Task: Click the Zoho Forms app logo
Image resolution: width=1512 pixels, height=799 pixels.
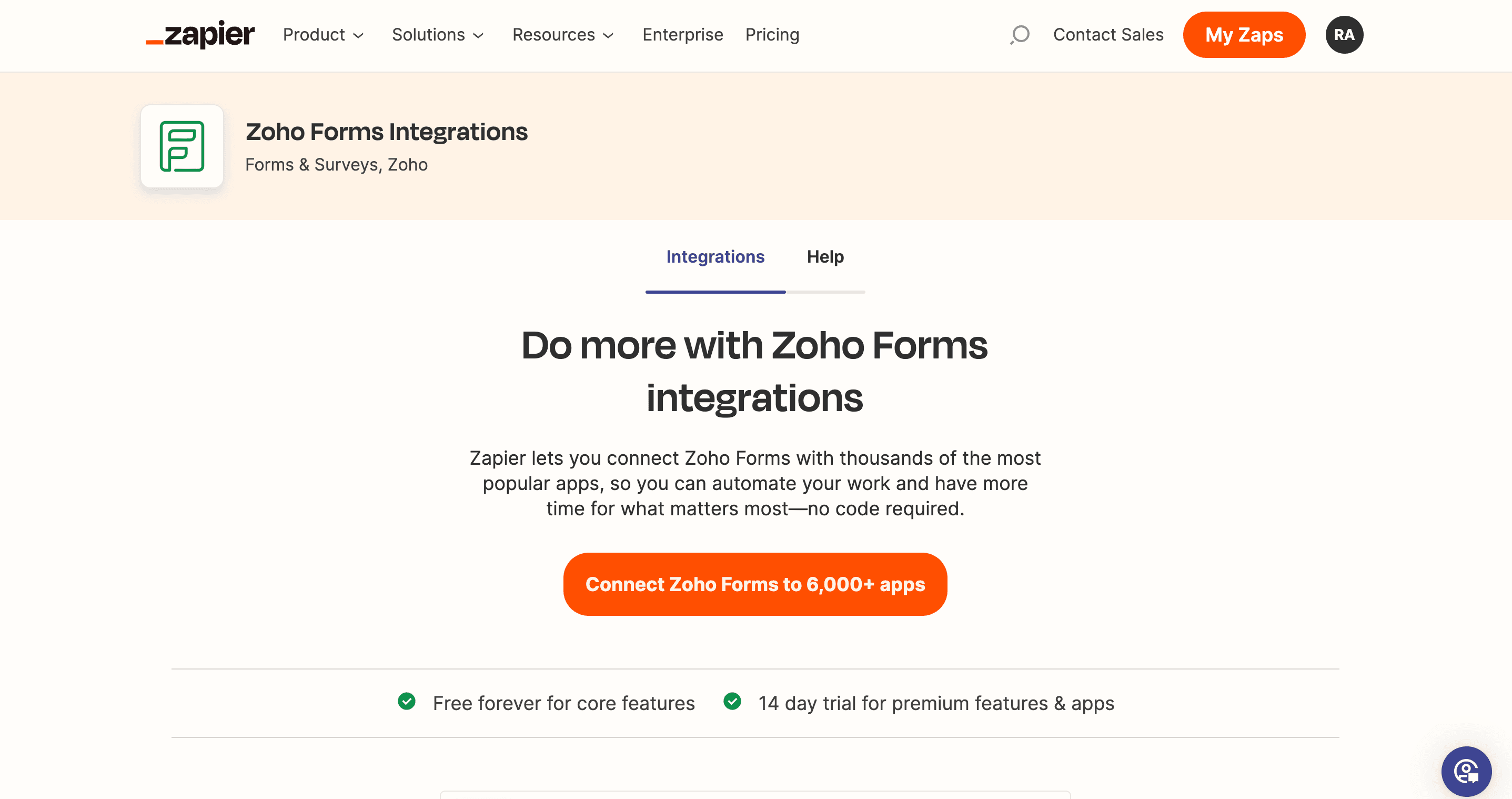Action: click(x=182, y=146)
